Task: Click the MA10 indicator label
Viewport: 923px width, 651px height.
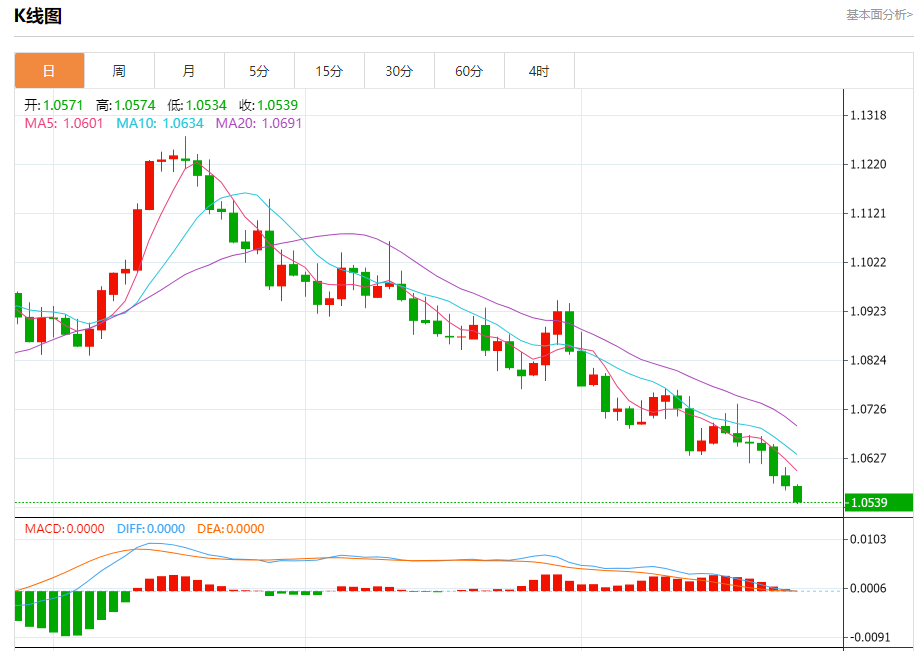Action: click(160, 123)
